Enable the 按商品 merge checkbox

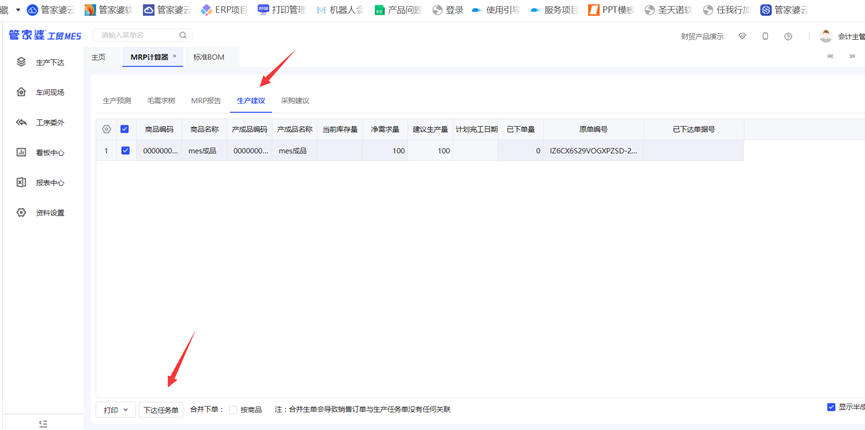tap(233, 410)
